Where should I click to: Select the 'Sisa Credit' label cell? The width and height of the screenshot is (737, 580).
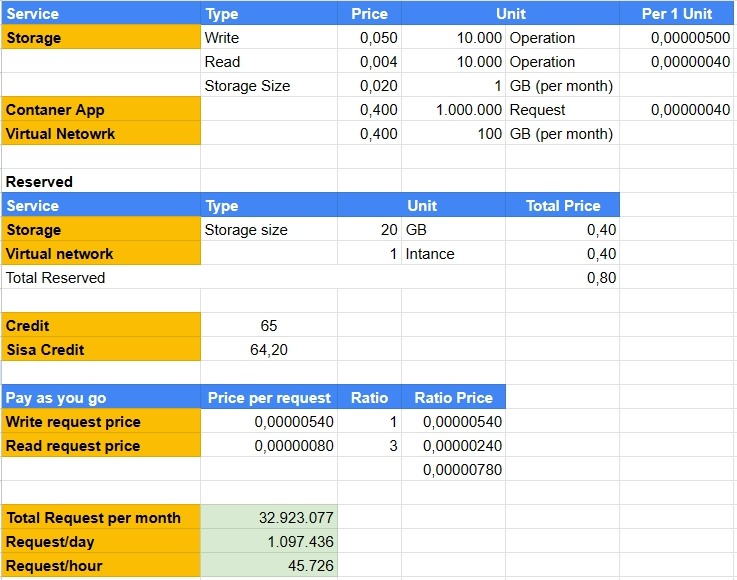(x=101, y=349)
